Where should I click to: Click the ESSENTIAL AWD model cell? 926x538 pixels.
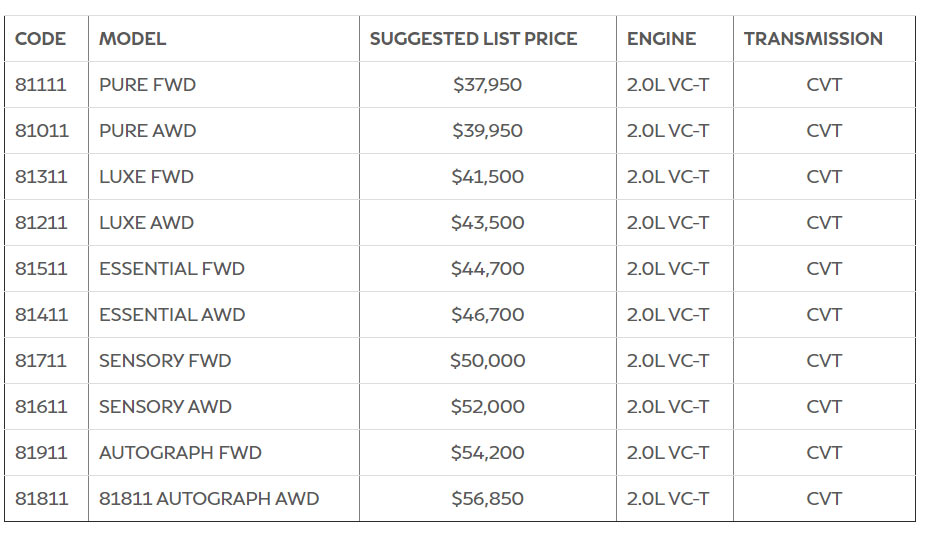[x=172, y=315]
